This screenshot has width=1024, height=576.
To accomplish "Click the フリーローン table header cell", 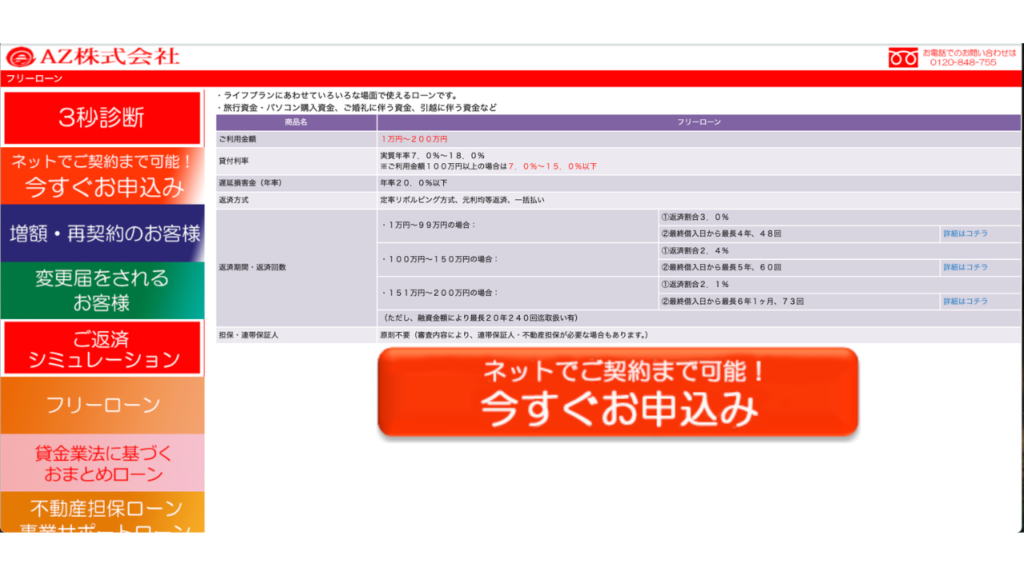I will pyautogui.click(x=699, y=122).
